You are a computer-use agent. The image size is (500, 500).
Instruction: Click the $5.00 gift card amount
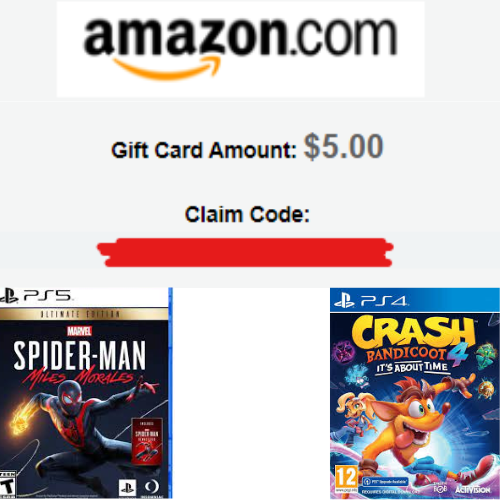(343, 146)
